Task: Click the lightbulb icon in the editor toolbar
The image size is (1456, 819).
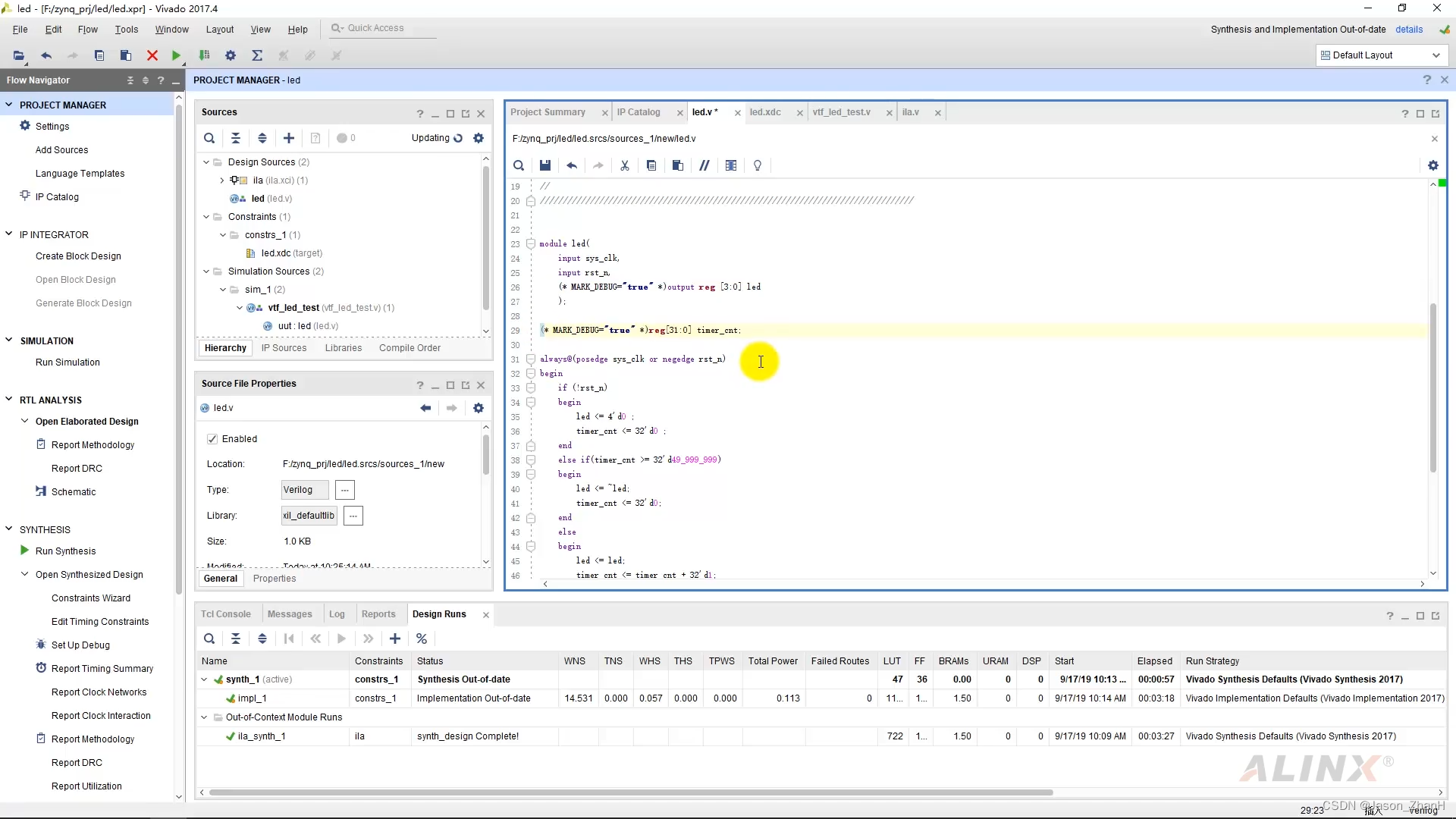Action: 757,165
